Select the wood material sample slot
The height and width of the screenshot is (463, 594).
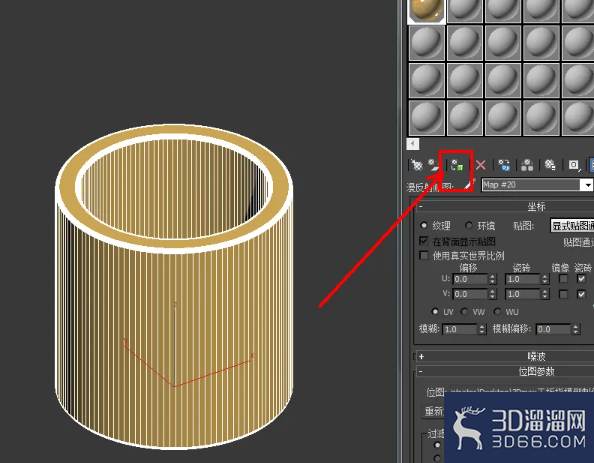427,11
